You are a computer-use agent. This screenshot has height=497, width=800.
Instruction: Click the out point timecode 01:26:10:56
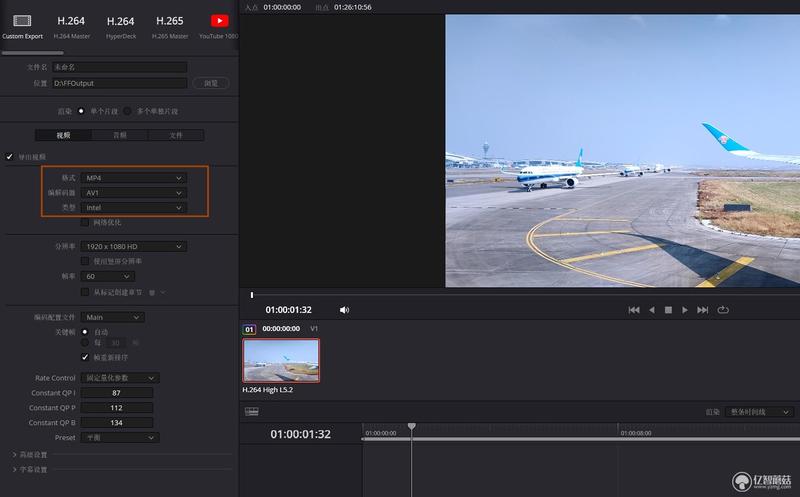tap(353, 7)
